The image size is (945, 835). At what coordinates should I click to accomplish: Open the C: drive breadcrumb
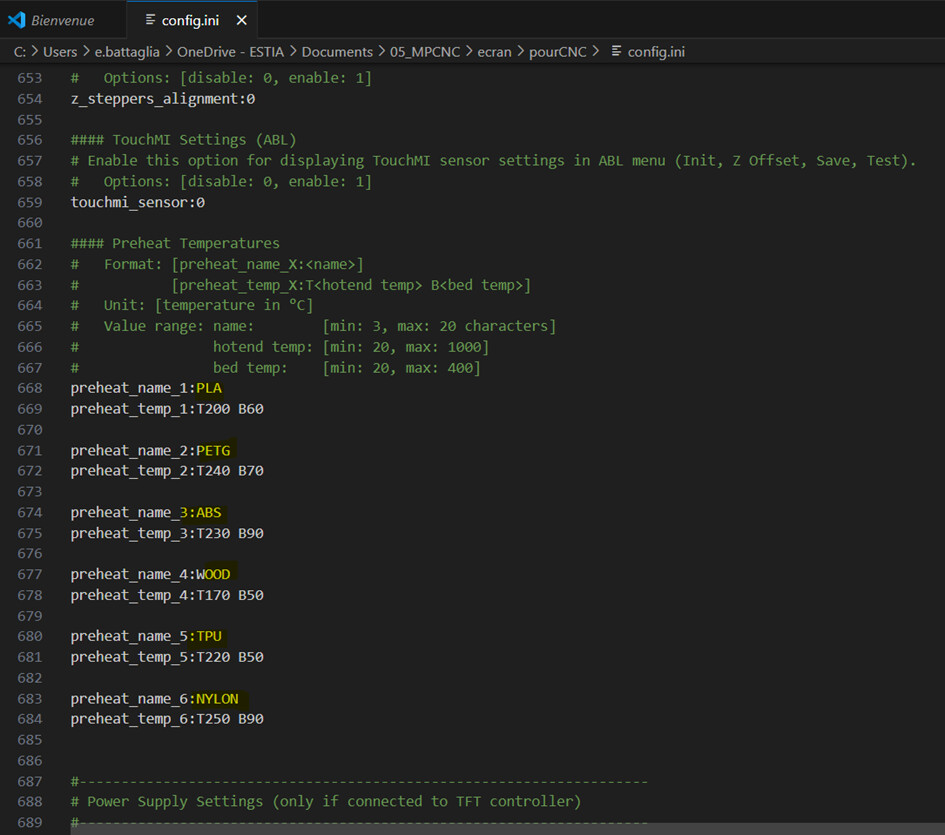[x=19, y=52]
